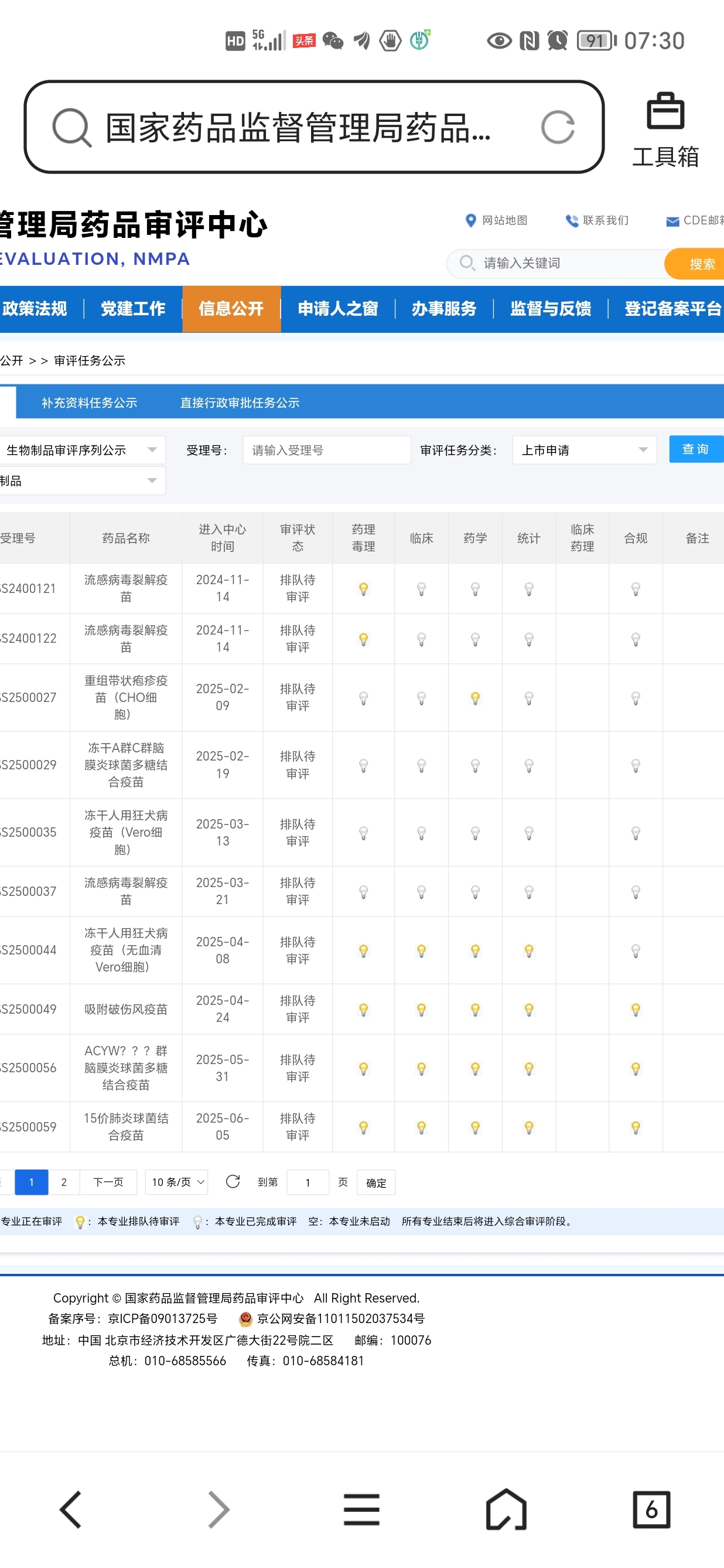The image size is (724, 1568).
Task: Click grey 统计 bulb in S2500037 row
Action: (529, 892)
